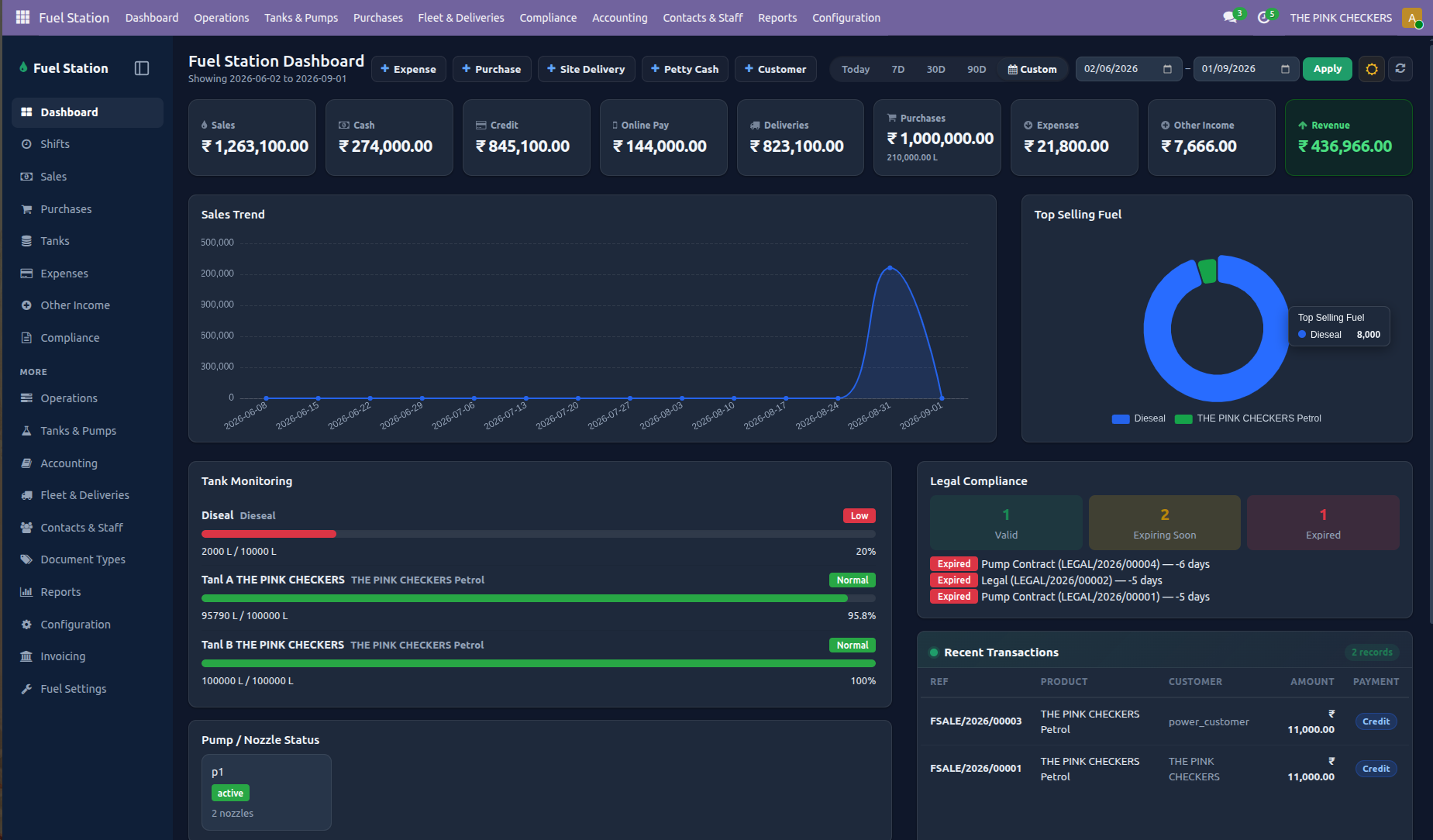This screenshot has width=1433, height=840.
Task: Select the Dashboard sidebar item
Action: 88,112
